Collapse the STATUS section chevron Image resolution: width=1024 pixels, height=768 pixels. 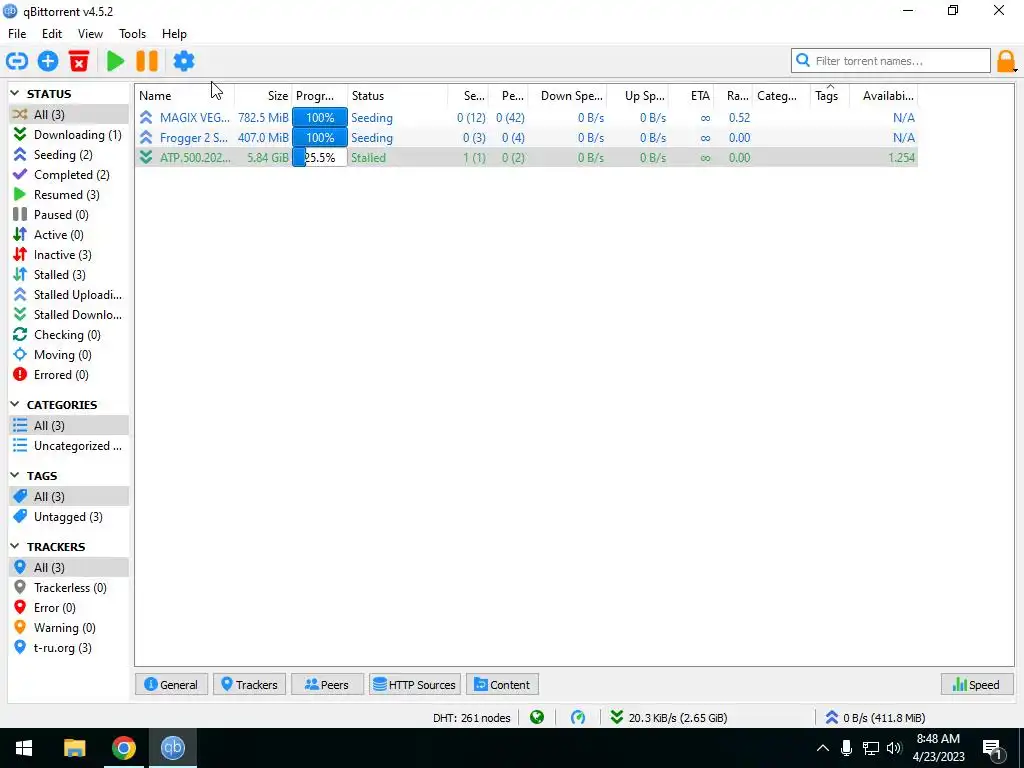point(15,94)
